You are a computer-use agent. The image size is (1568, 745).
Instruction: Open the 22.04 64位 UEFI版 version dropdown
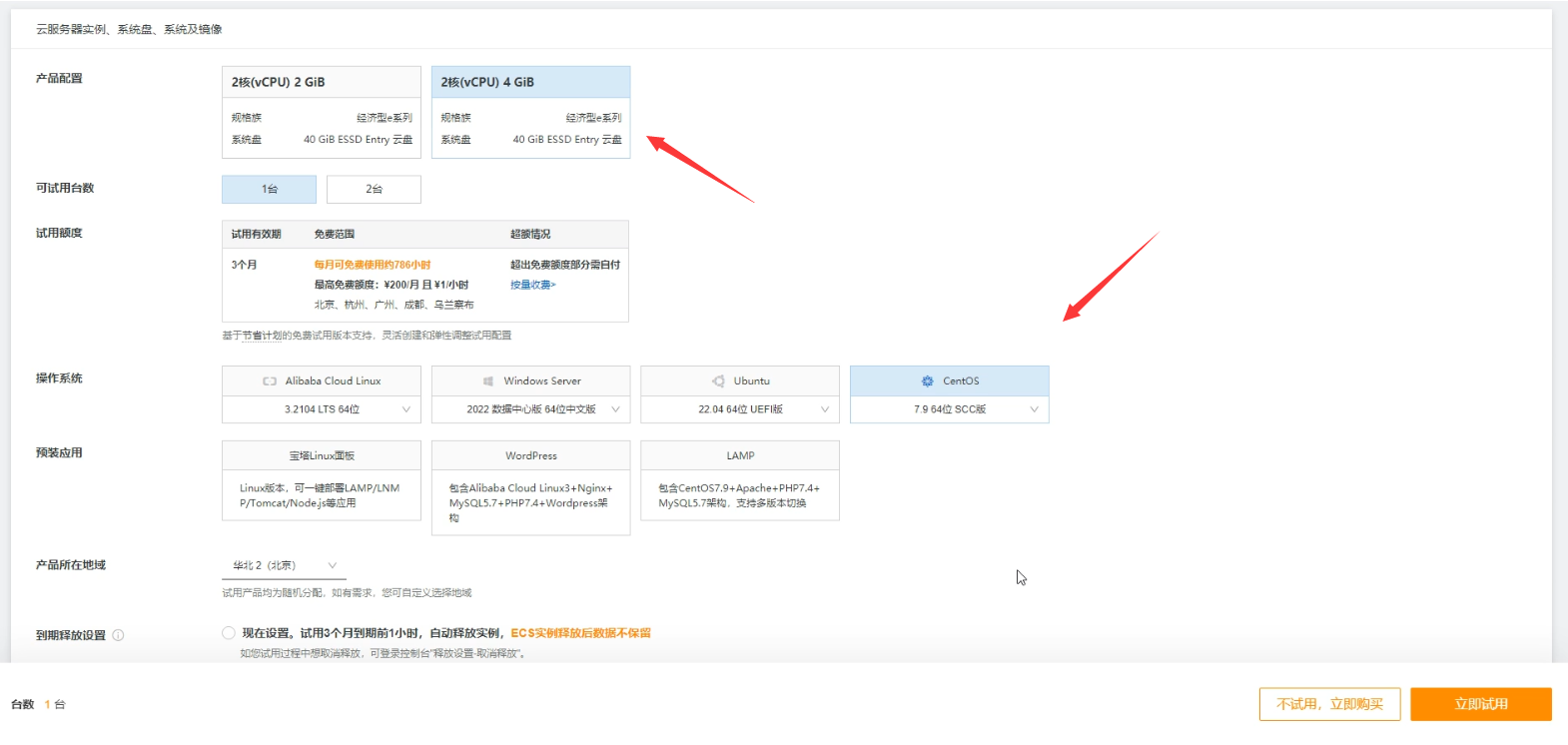pyautogui.click(x=740, y=409)
